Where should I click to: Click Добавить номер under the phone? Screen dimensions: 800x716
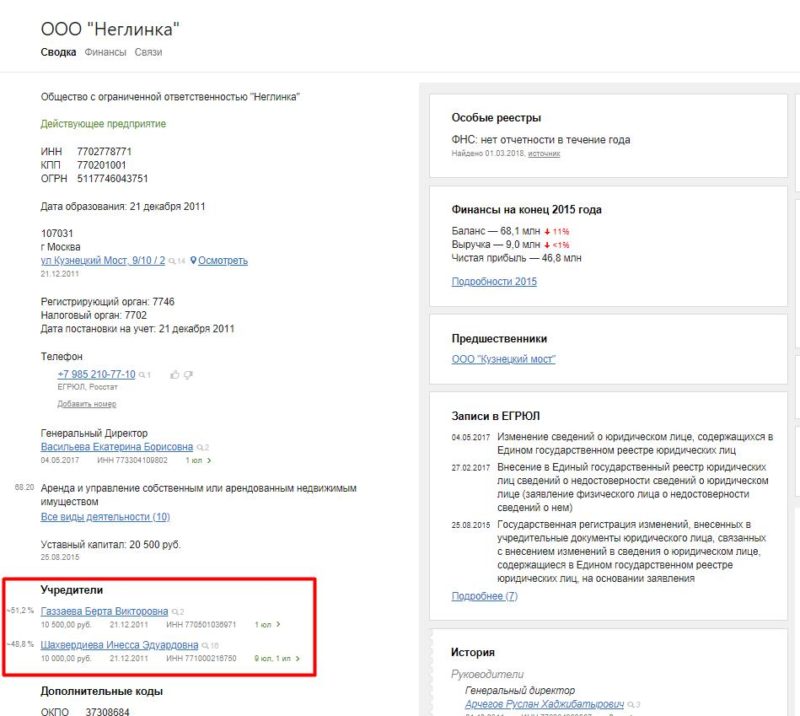point(86,404)
